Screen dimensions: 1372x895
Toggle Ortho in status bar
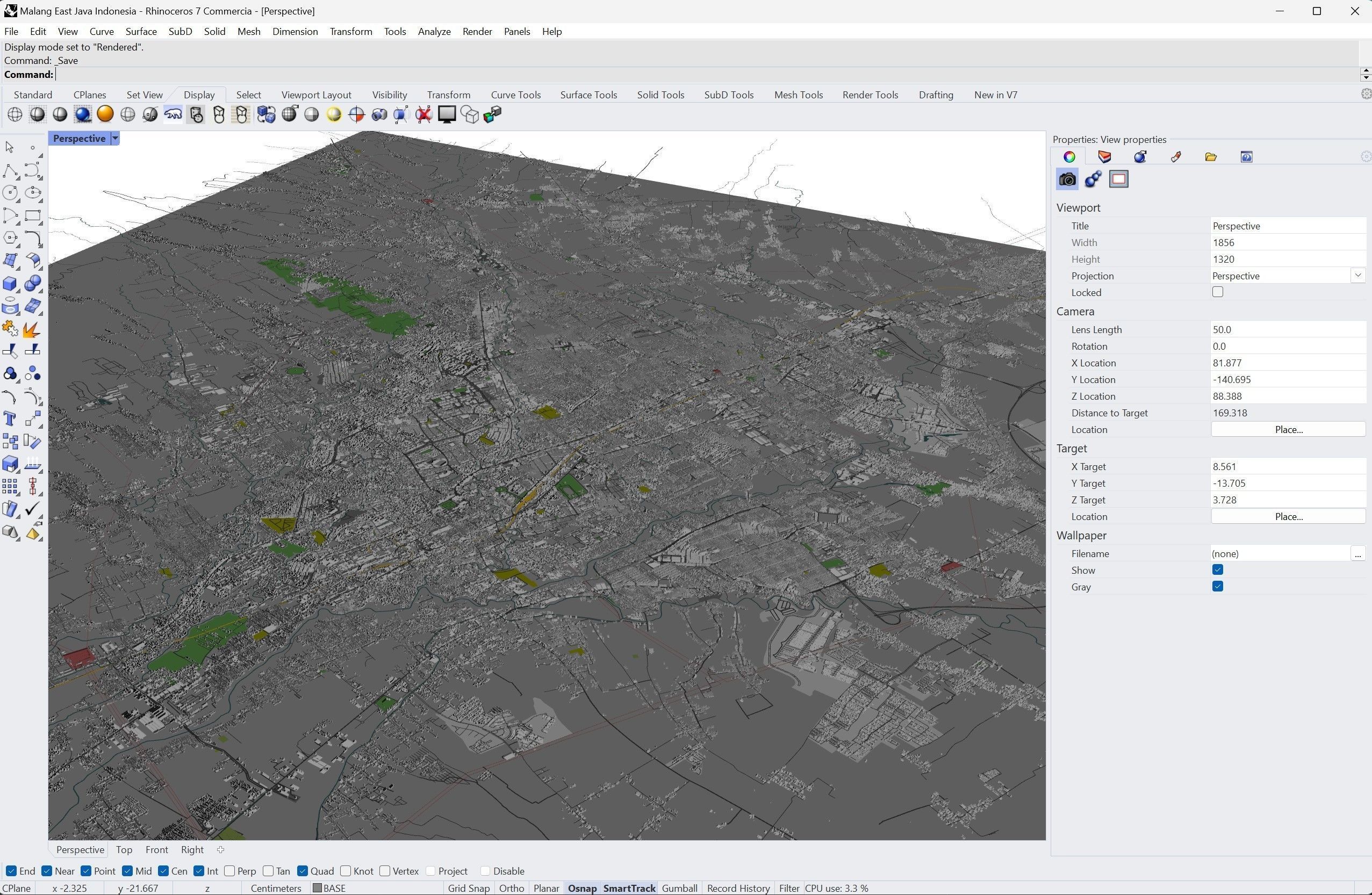pos(511,888)
